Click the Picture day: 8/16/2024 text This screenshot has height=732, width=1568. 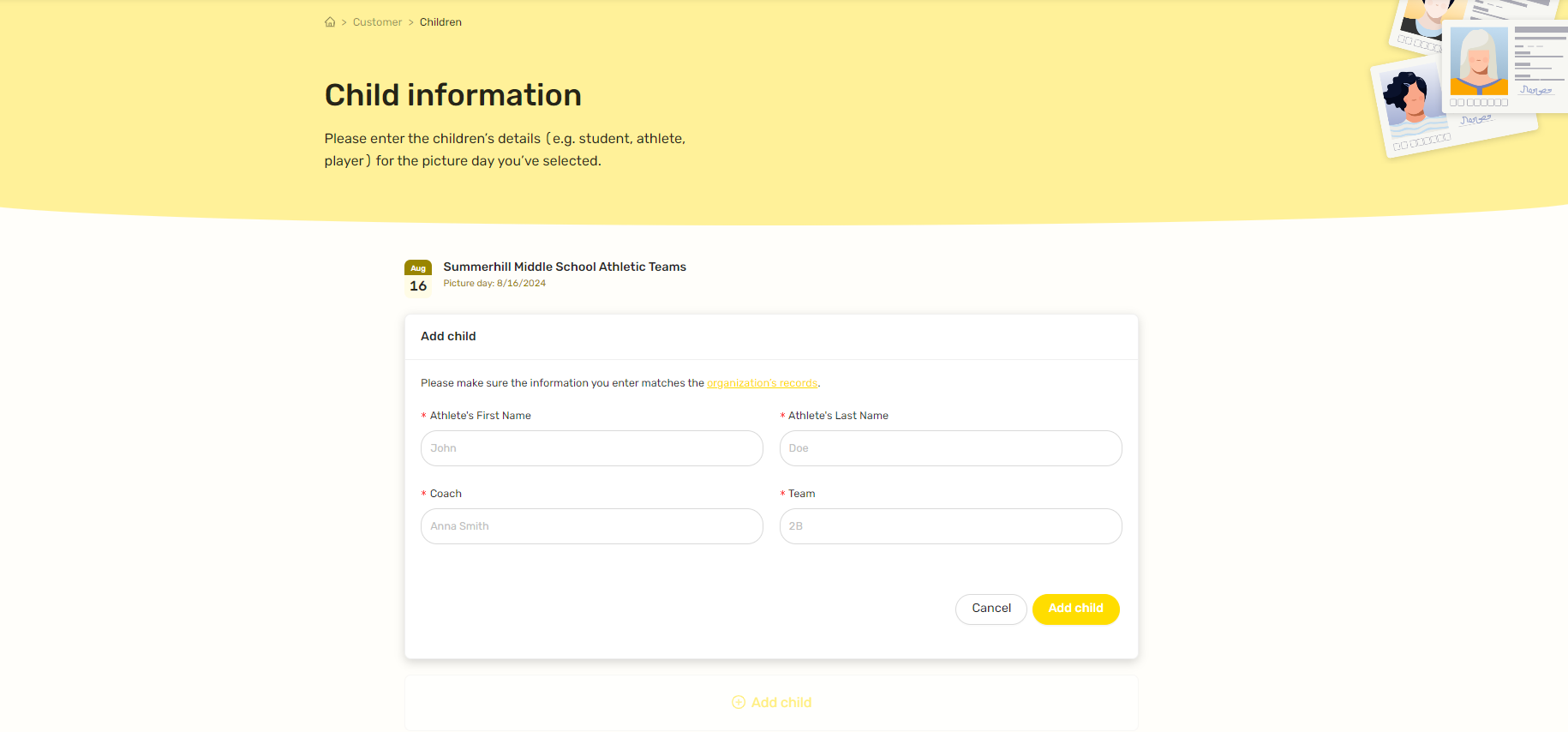(x=494, y=284)
